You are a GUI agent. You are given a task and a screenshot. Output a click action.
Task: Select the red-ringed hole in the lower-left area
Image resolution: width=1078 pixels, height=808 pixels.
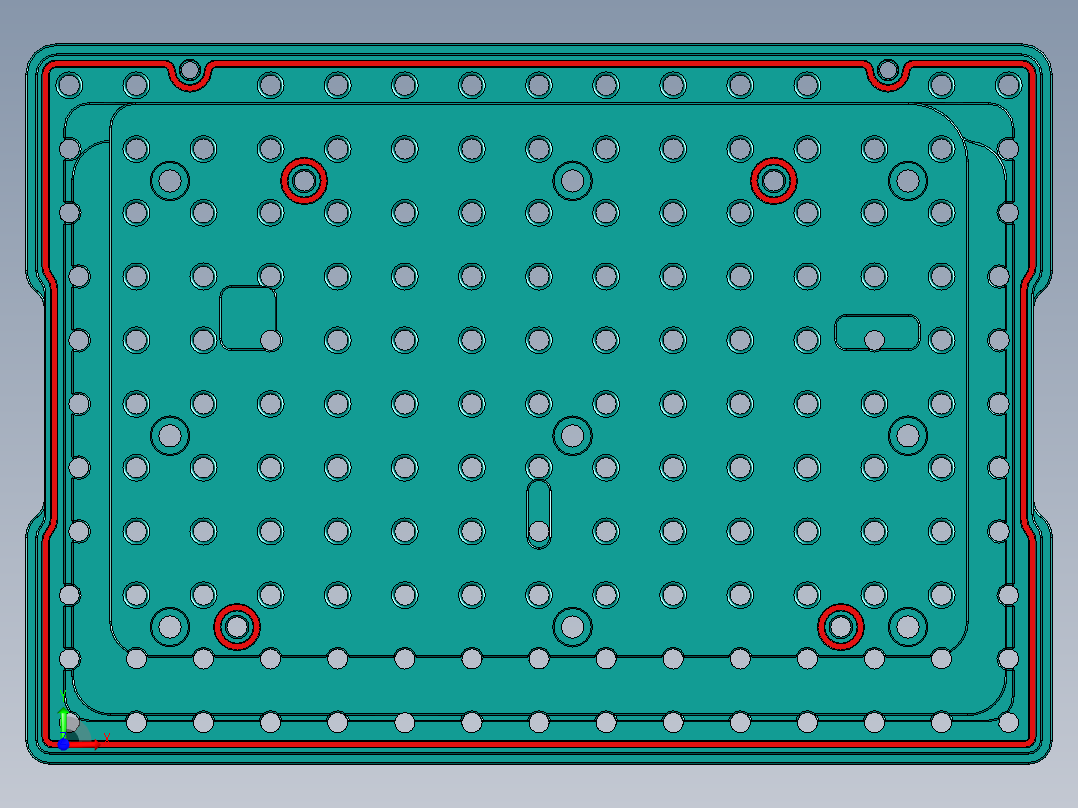(x=237, y=626)
